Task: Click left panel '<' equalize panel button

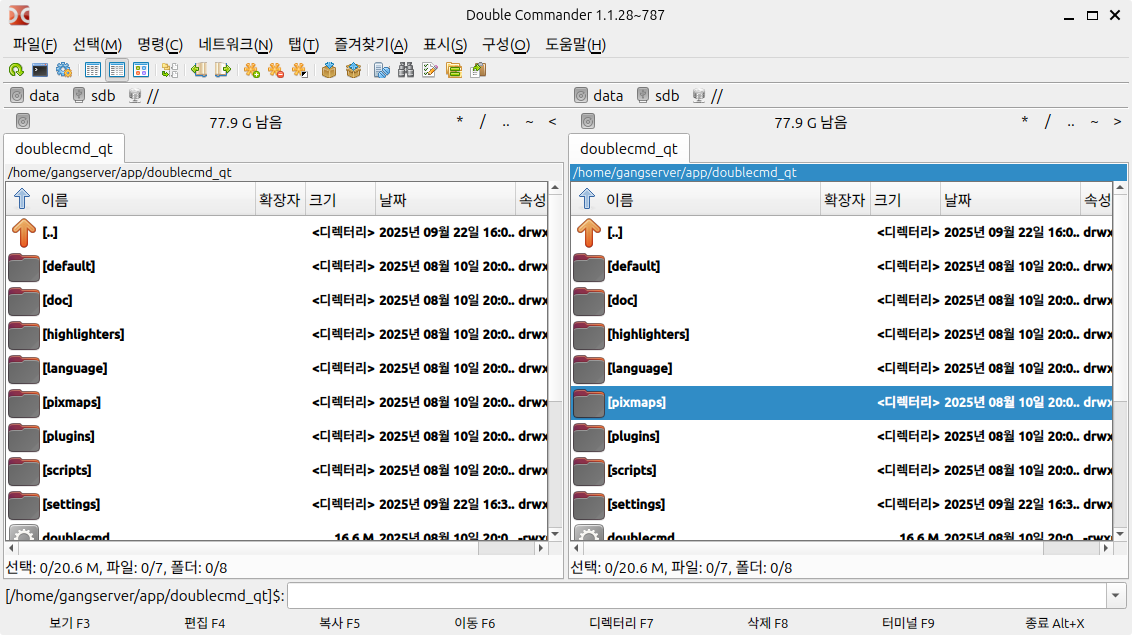Action: pos(552,122)
